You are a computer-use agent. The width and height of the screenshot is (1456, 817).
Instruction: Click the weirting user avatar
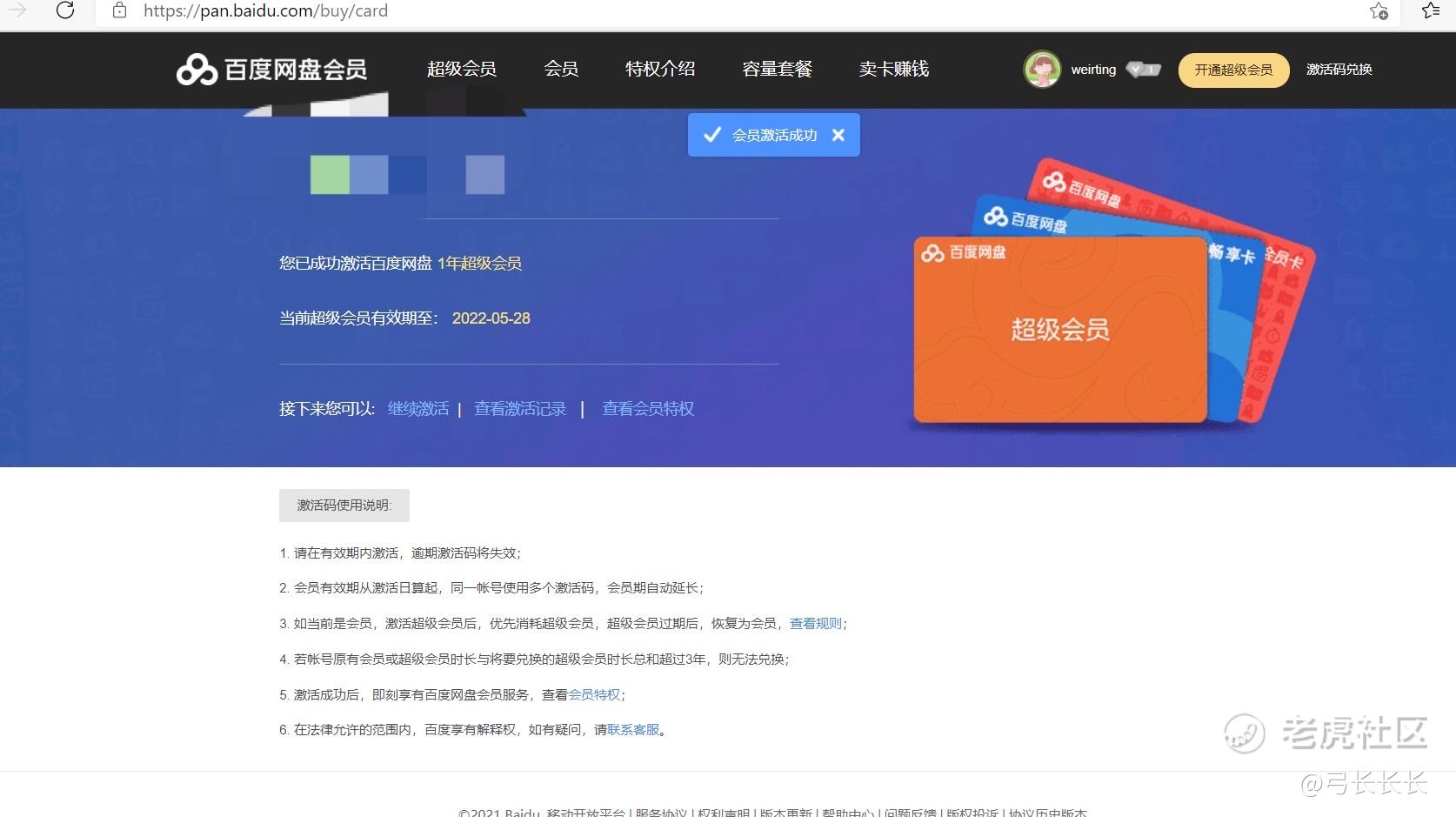tap(1042, 70)
